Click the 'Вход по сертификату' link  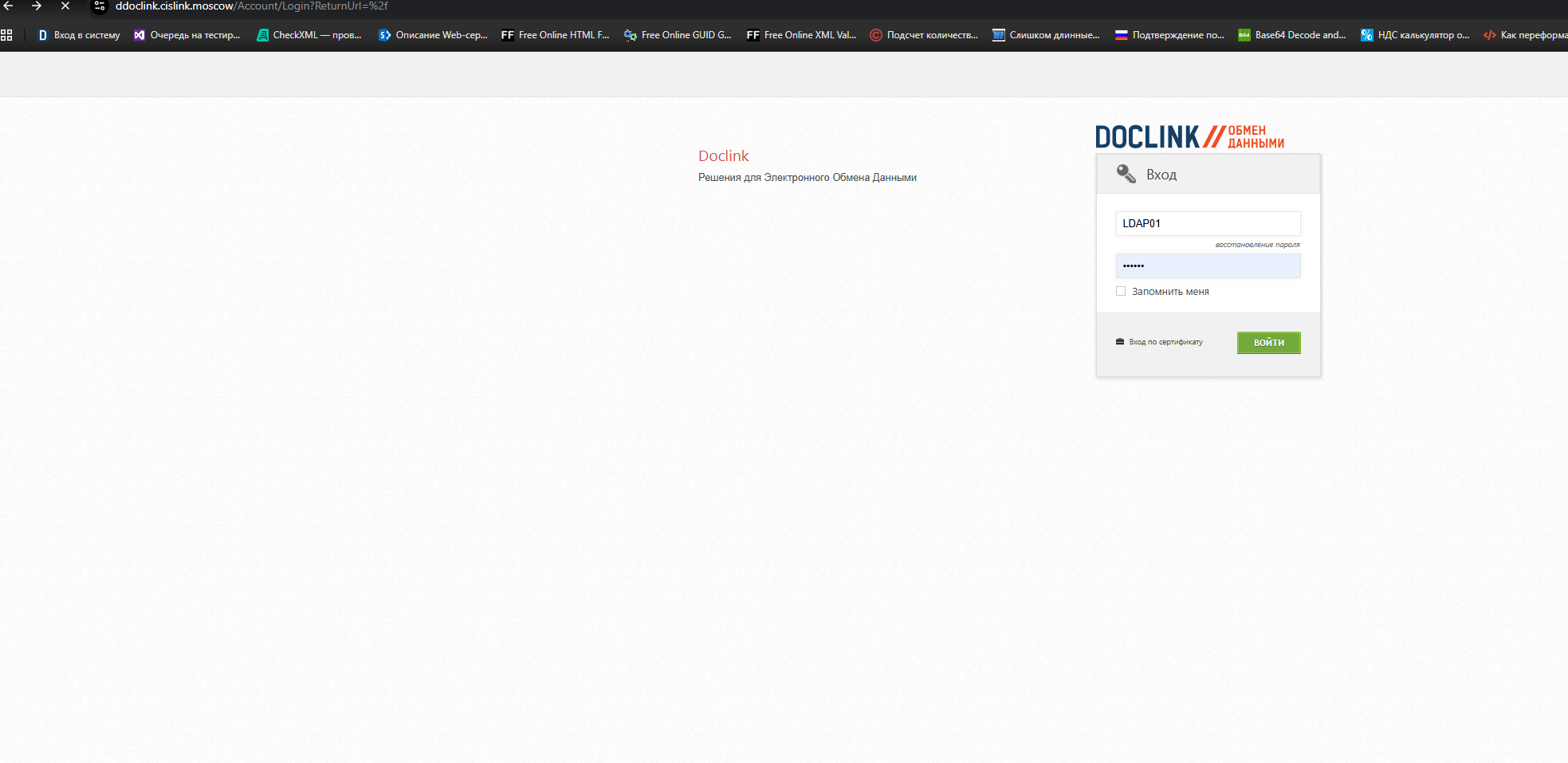(x=1165, y=342)
